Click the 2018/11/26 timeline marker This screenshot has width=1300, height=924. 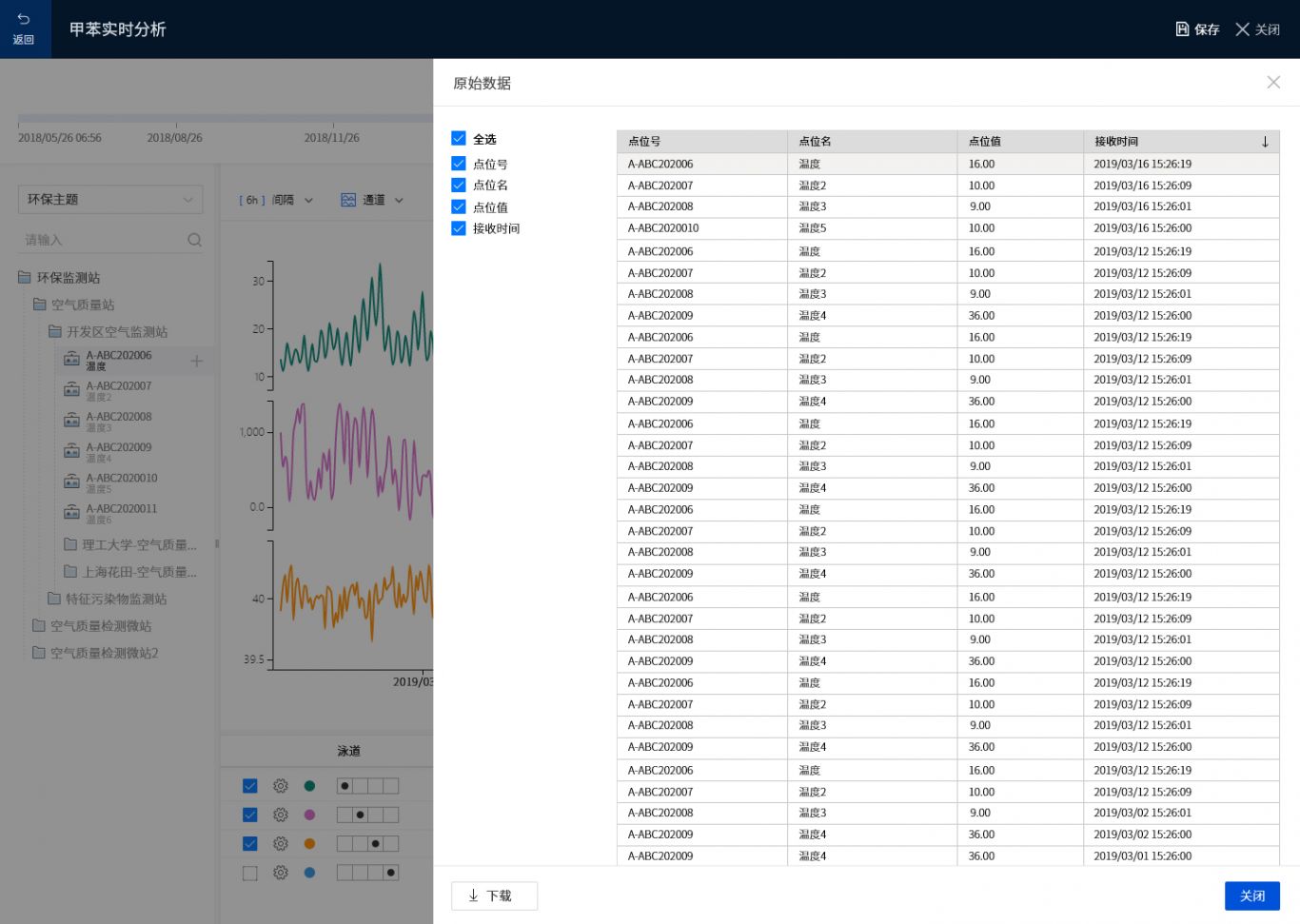pos(332,138)
